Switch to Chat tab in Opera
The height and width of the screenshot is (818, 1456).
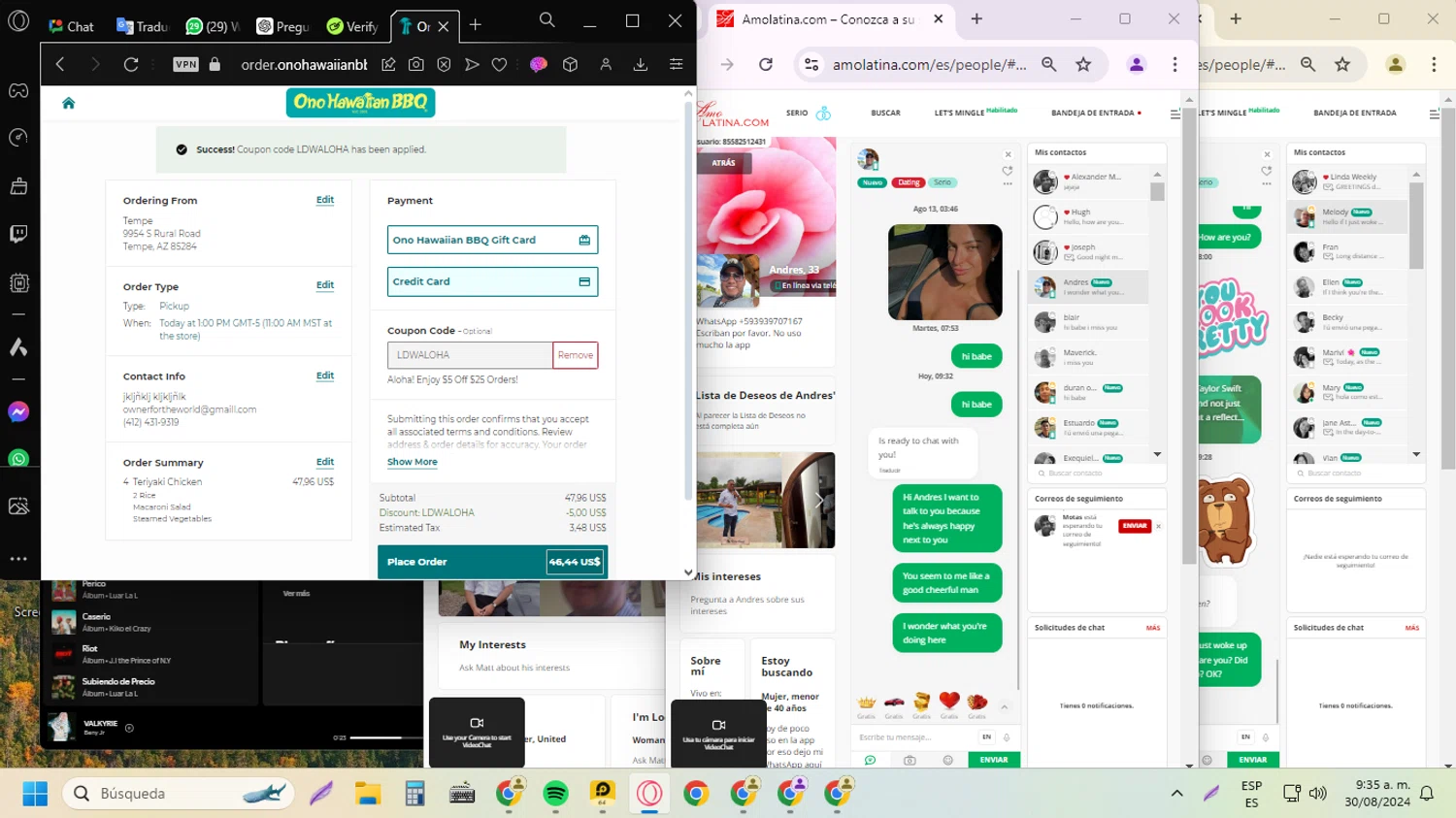pos(71,26)
